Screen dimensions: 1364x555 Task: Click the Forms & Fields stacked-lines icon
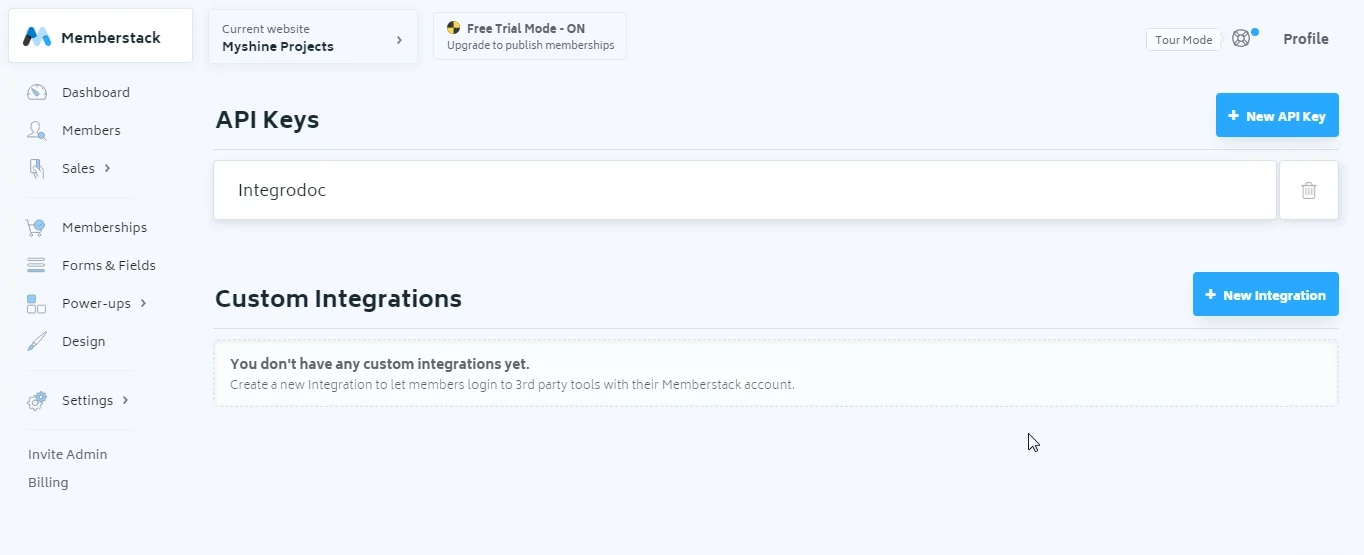(36, 265)
